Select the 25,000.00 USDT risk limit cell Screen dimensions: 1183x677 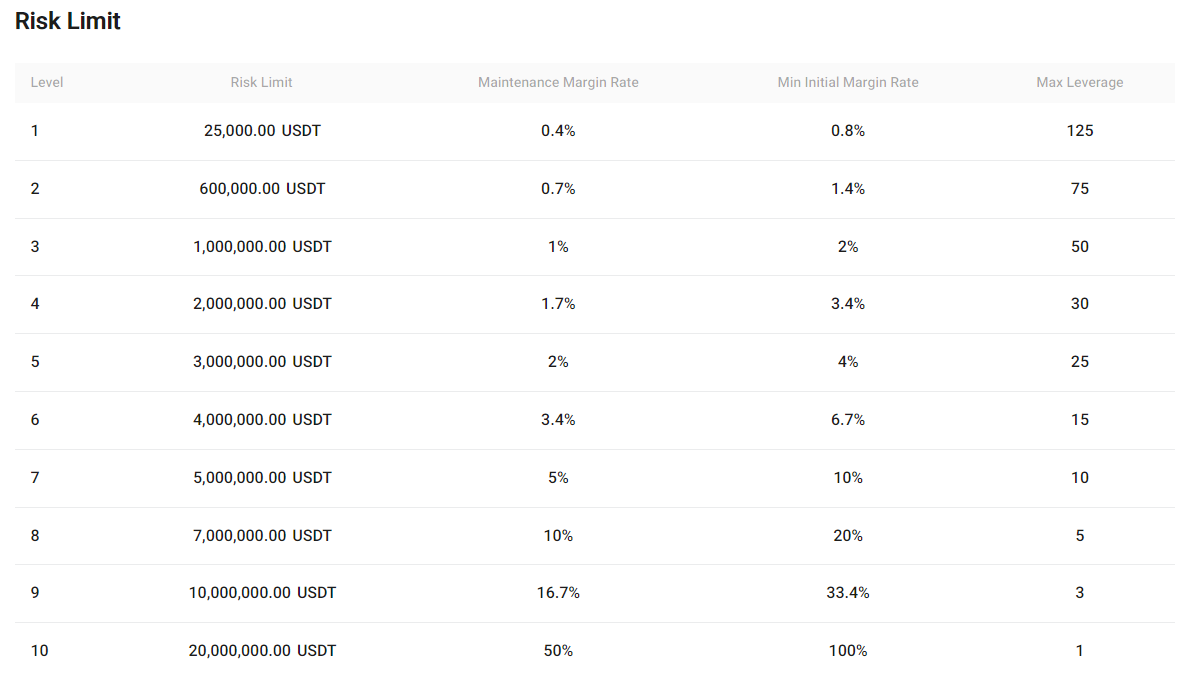262,131
